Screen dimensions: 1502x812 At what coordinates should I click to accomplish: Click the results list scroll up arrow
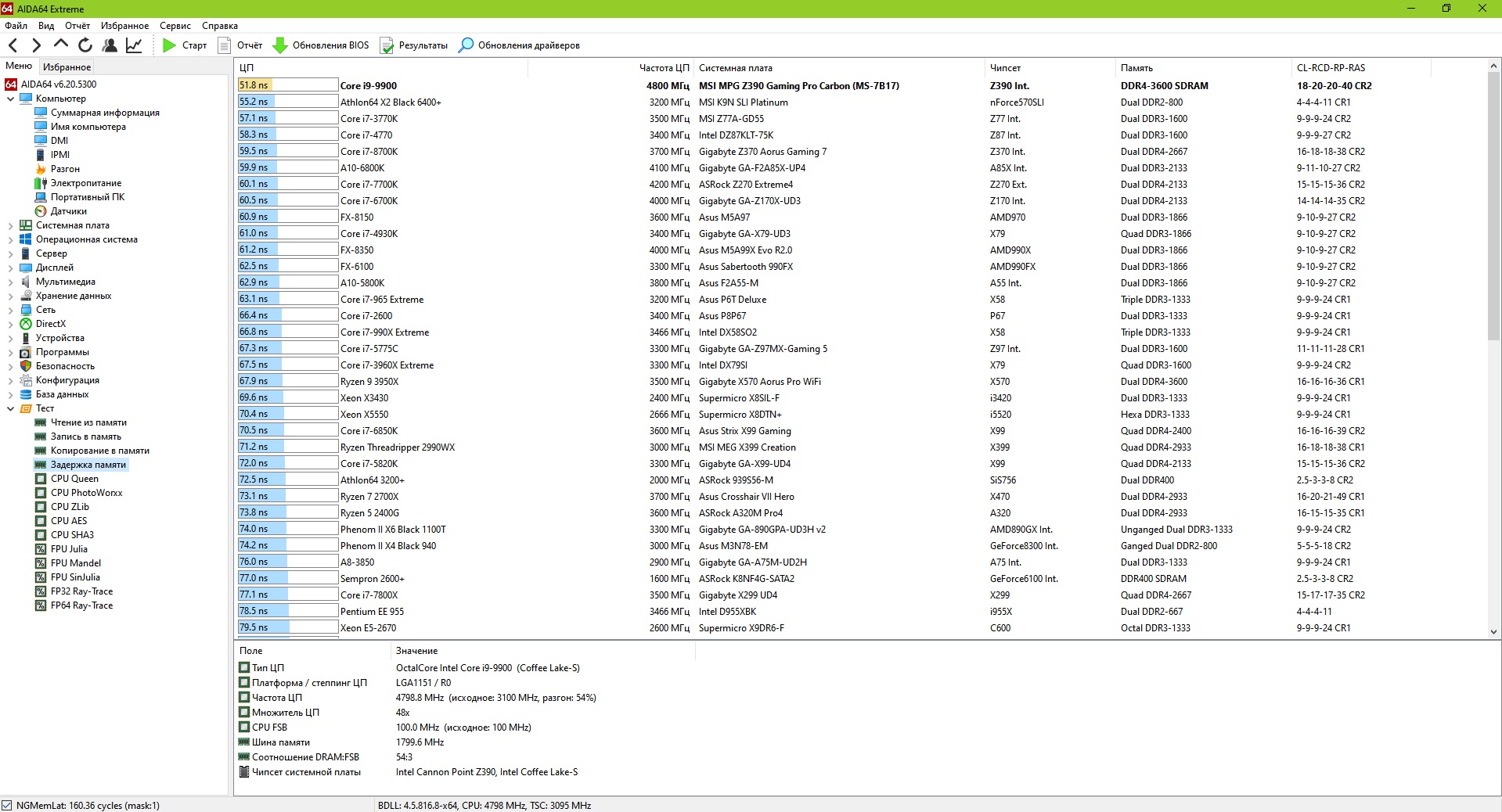(1493, 66)
